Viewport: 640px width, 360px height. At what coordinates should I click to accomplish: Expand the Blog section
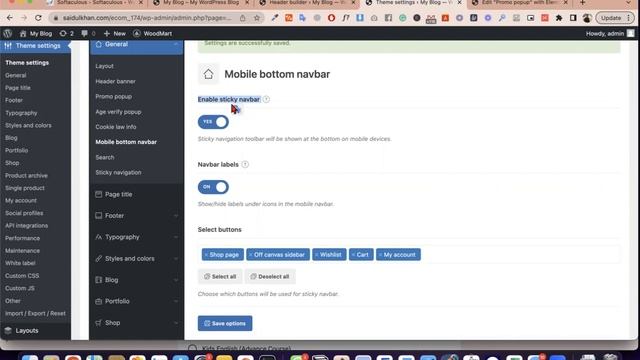click(136, 280)
